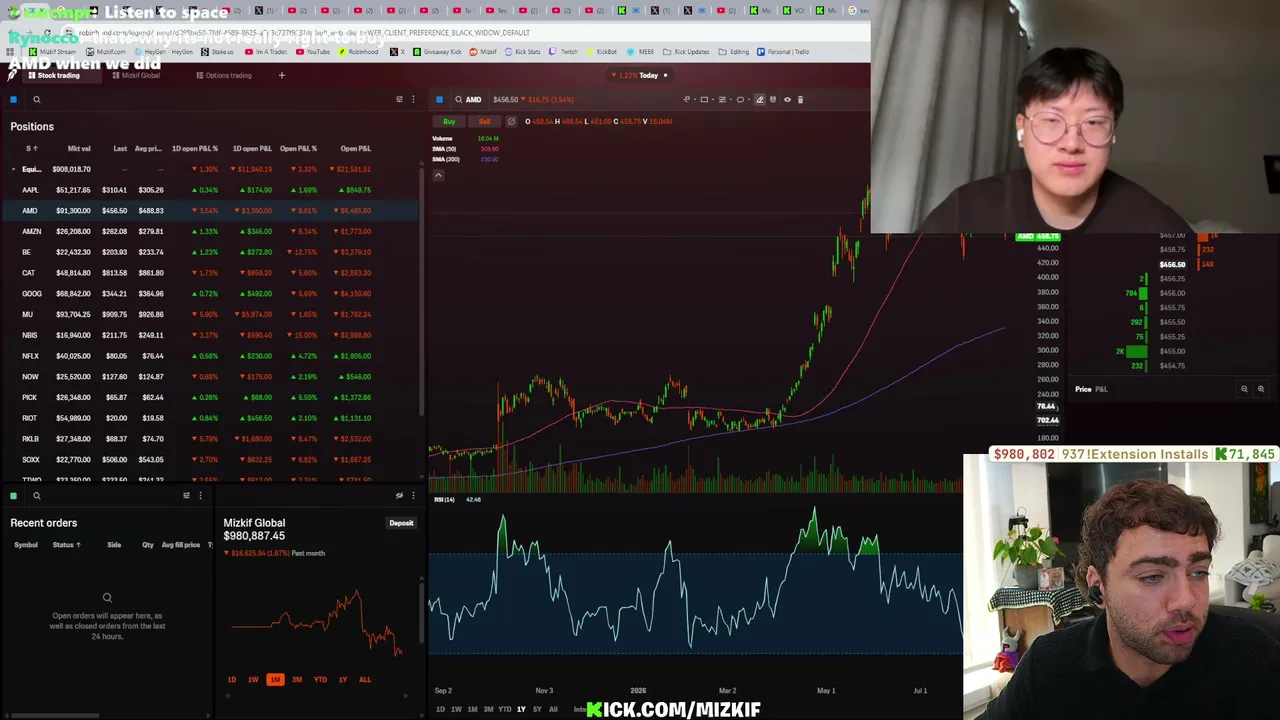1280x720 pixels.
Task: Open the Positions panel three-dot menu
Action: [413, 99]
